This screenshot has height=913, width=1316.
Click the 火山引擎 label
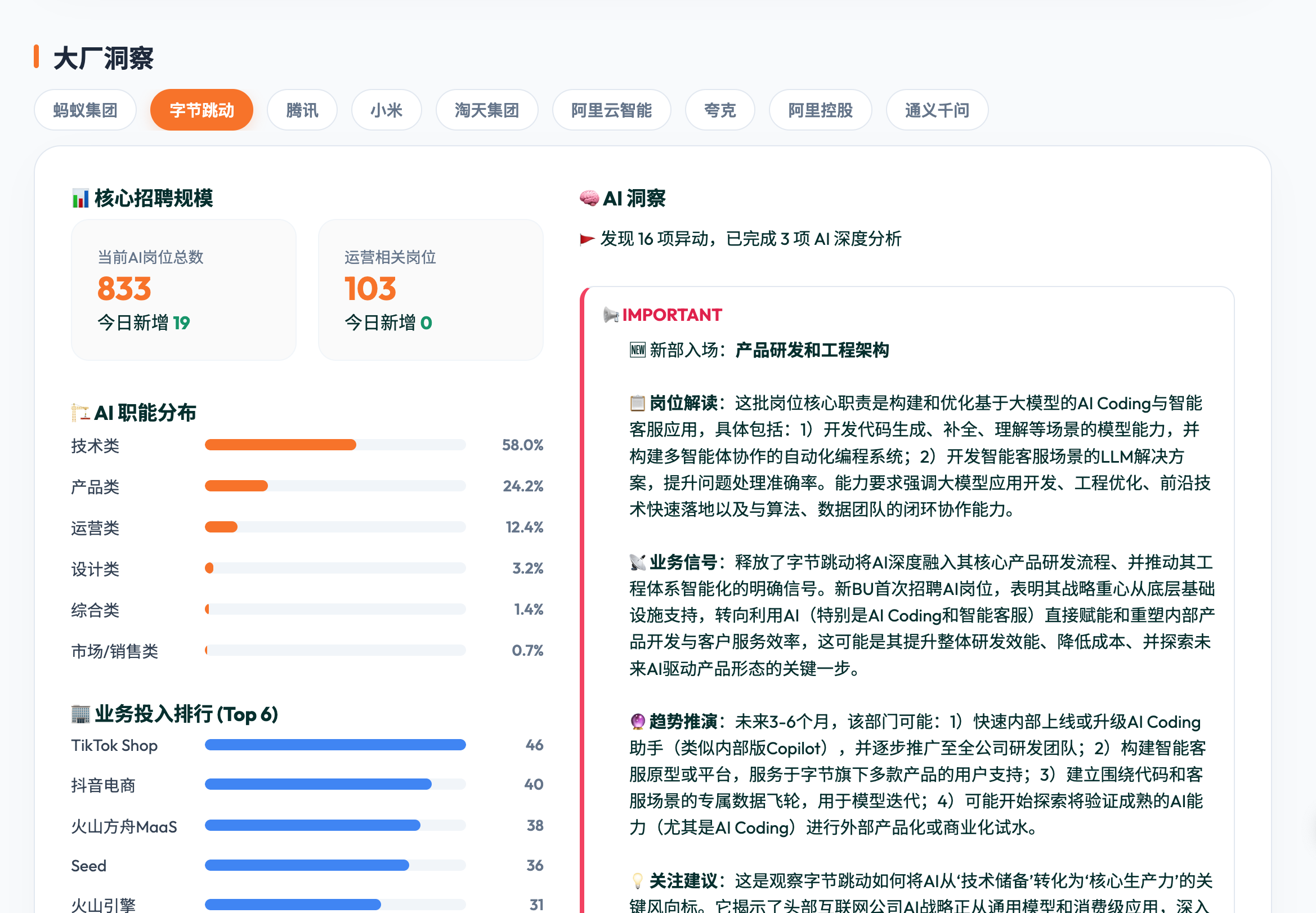[x=104, y=905]
